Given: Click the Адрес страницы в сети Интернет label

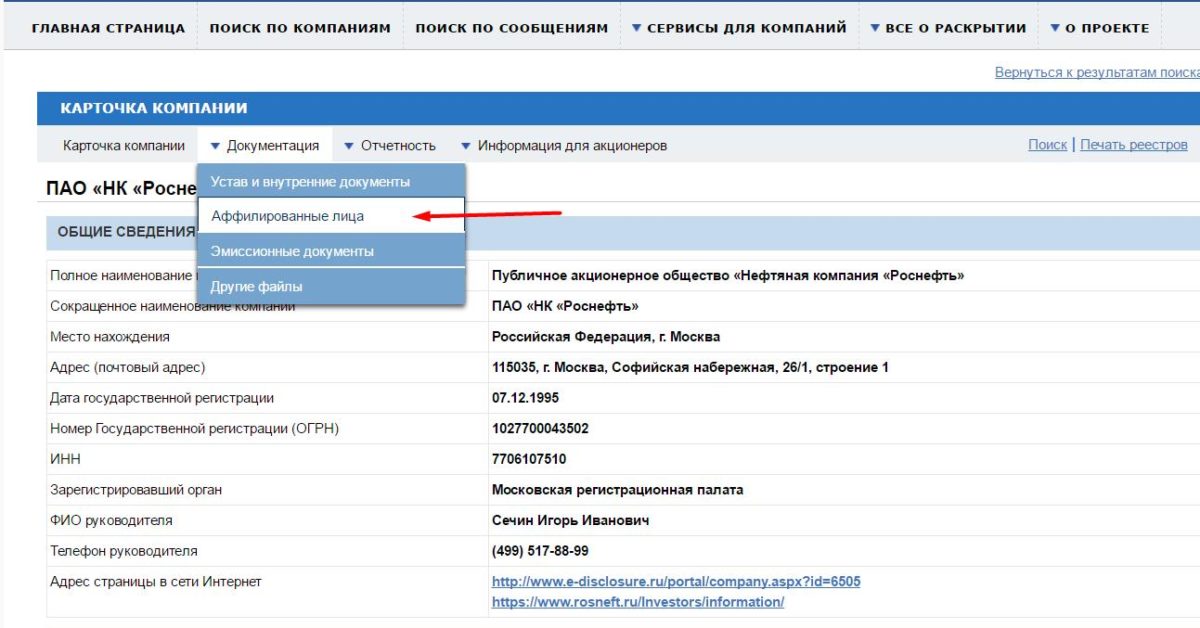Looking at the screenshot, I should pyautogui.click(x=155, y=582).
